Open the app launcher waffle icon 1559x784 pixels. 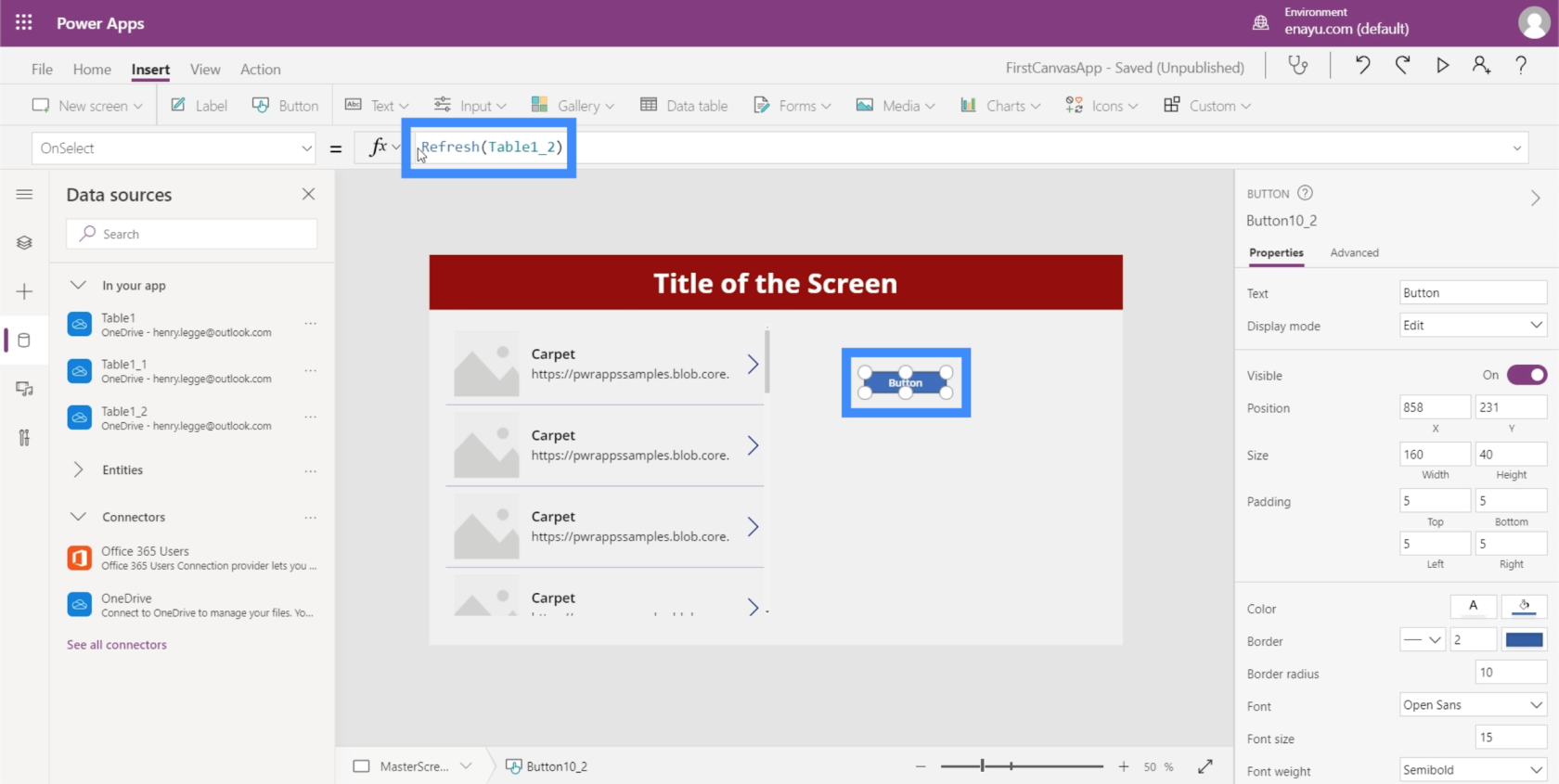(x=24, y=22)
